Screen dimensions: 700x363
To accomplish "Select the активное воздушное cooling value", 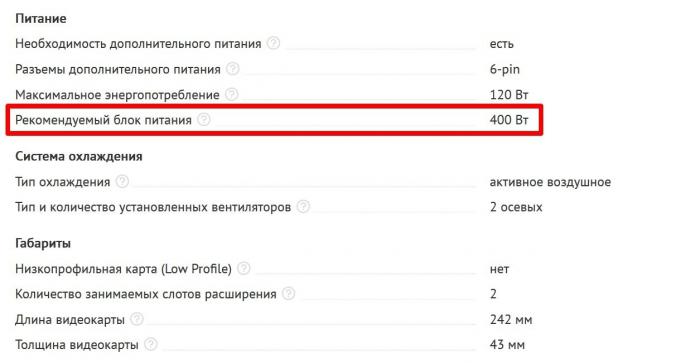I will coord(550,182).
